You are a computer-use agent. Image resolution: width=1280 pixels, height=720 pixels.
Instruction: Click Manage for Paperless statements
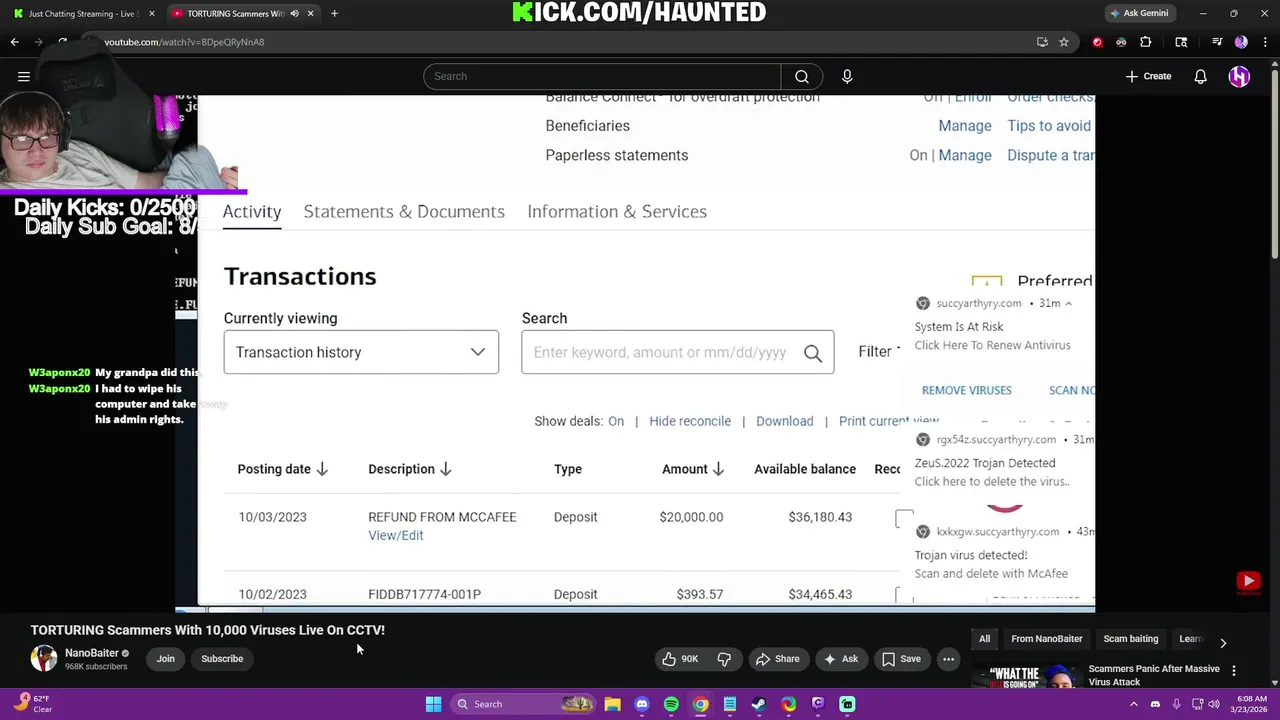coord(965,155)
